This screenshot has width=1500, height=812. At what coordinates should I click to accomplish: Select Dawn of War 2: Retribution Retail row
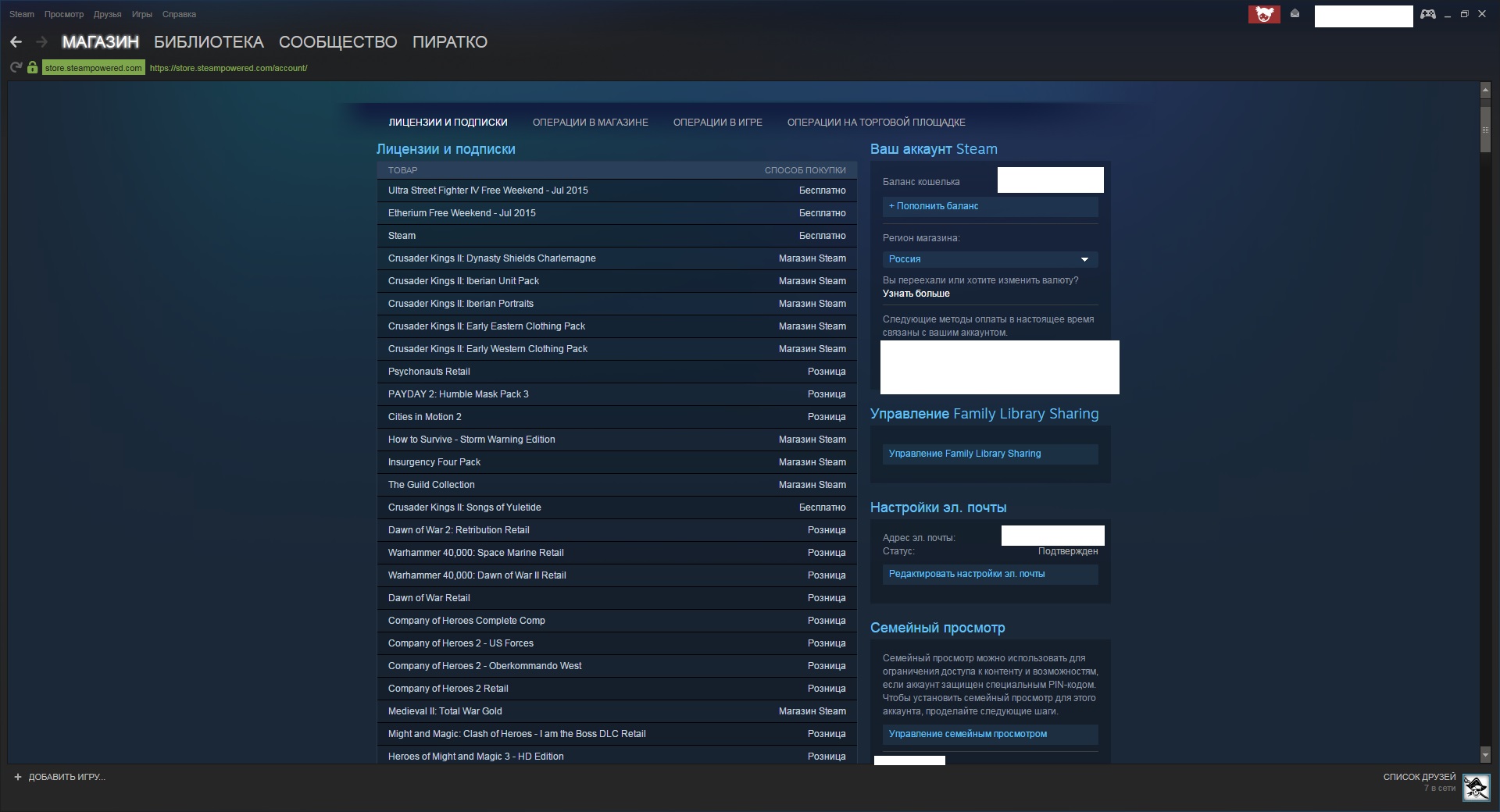click(x=617, y=530)
